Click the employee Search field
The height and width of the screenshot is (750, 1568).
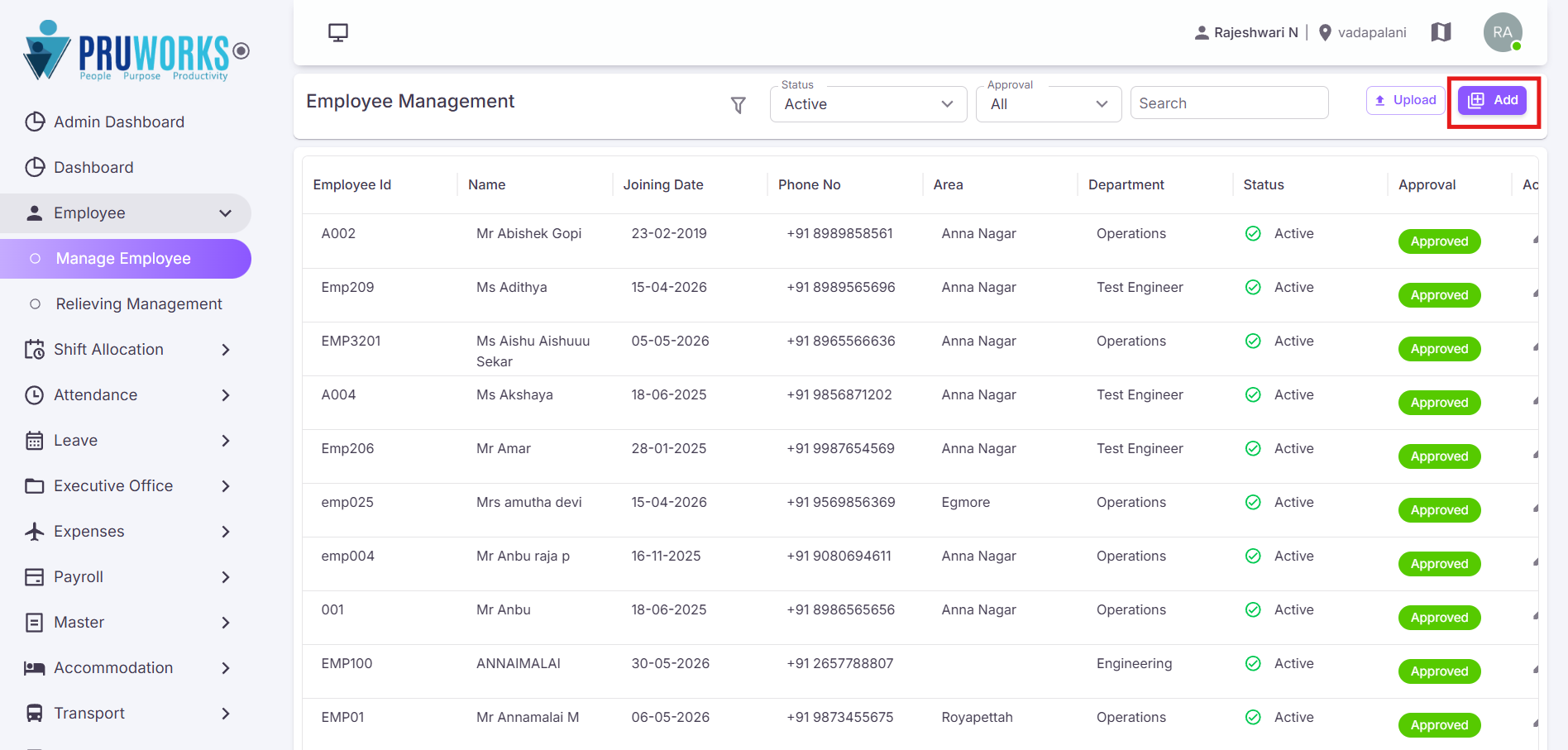(1230, 103)
